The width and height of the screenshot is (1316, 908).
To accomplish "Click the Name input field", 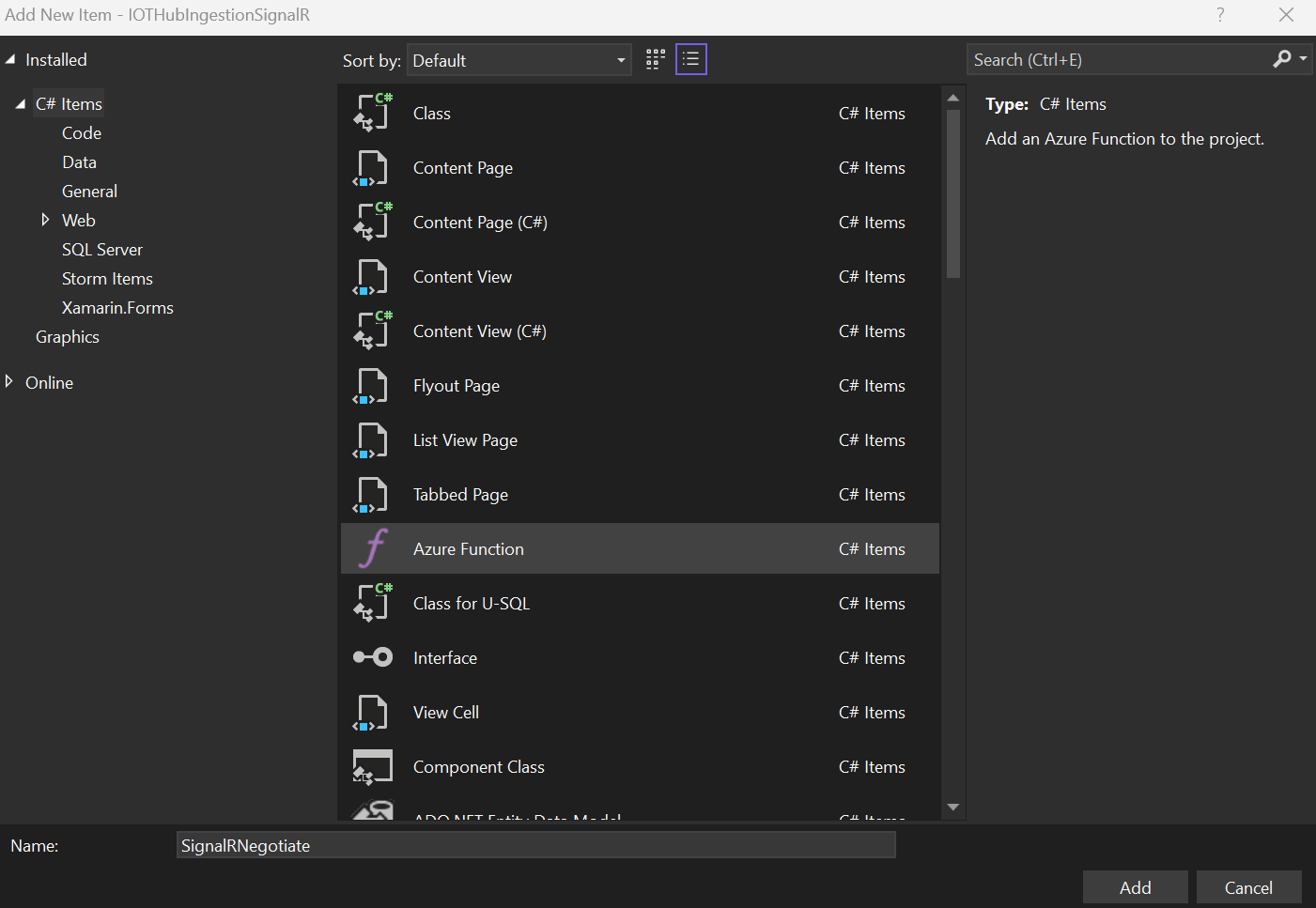I will 535,845.
